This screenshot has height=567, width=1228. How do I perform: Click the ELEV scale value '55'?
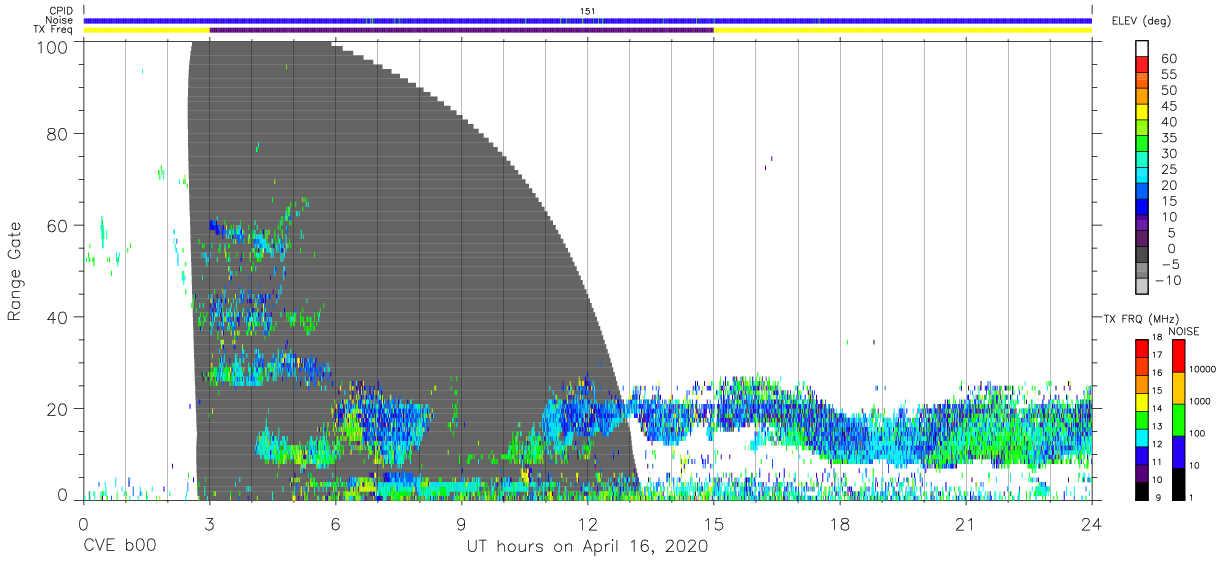(1169, 75)
